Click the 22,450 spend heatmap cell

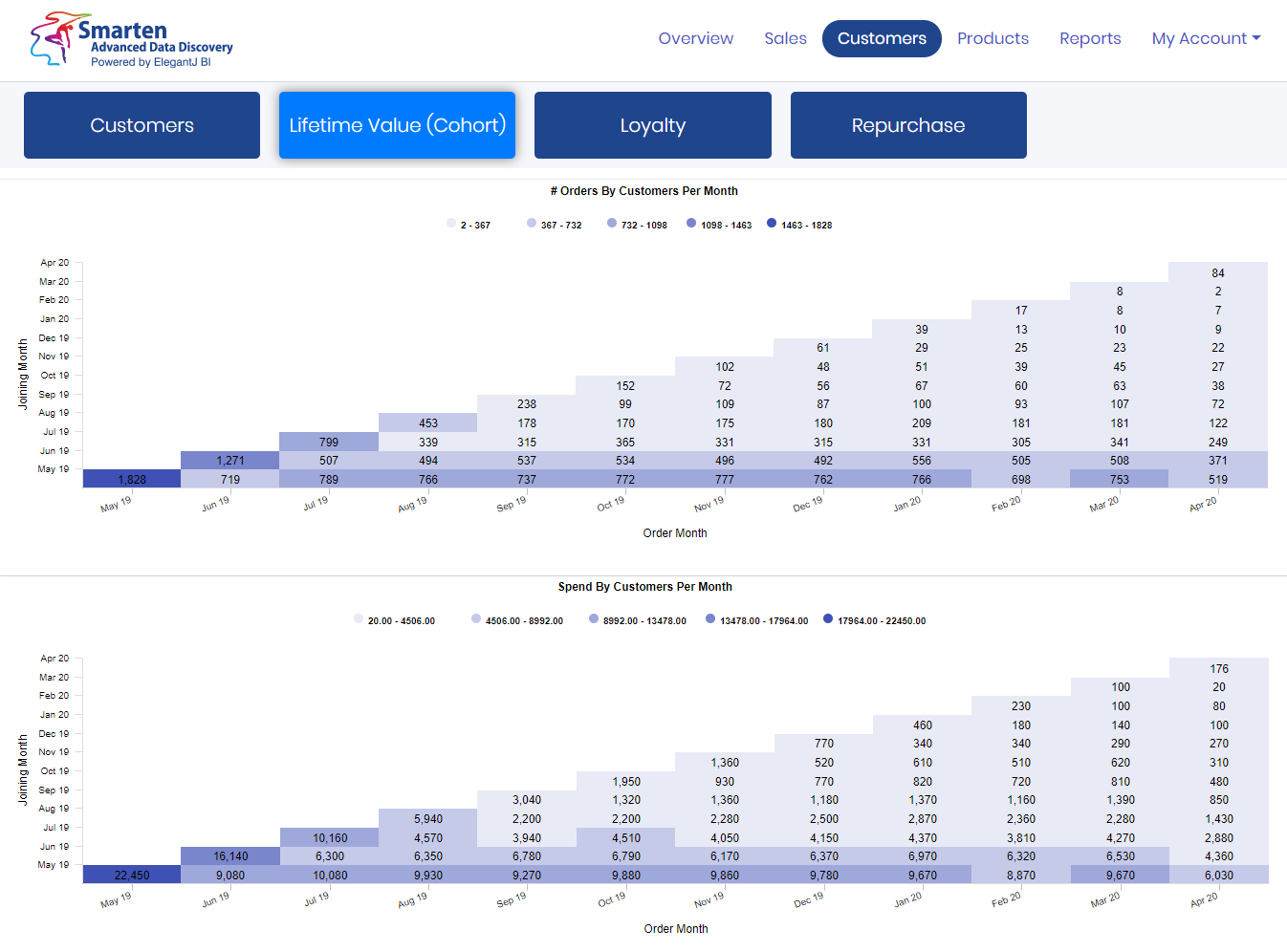point(132,875)
